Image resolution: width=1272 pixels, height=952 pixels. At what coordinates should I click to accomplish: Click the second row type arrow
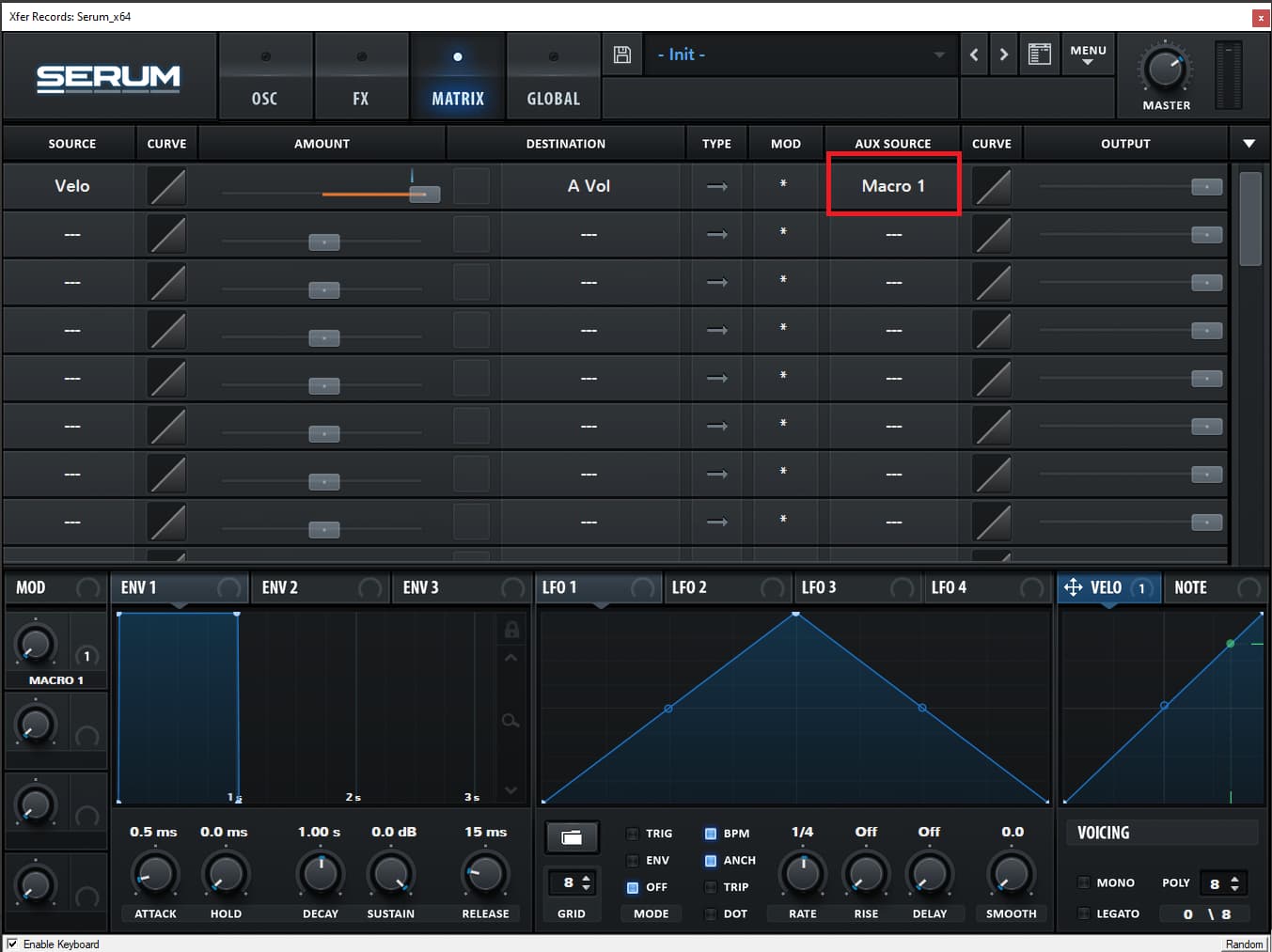(x=717, y=234)
